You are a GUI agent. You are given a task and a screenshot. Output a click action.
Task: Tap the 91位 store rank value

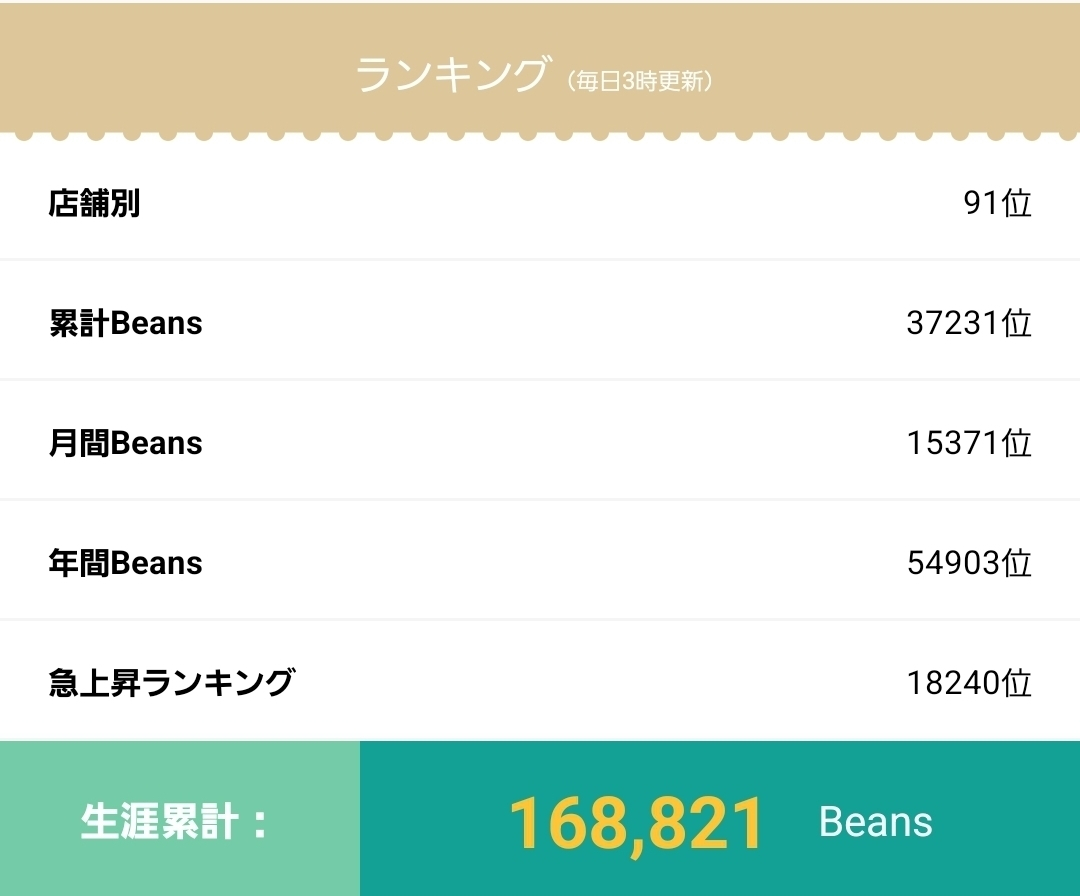[996, 204]
